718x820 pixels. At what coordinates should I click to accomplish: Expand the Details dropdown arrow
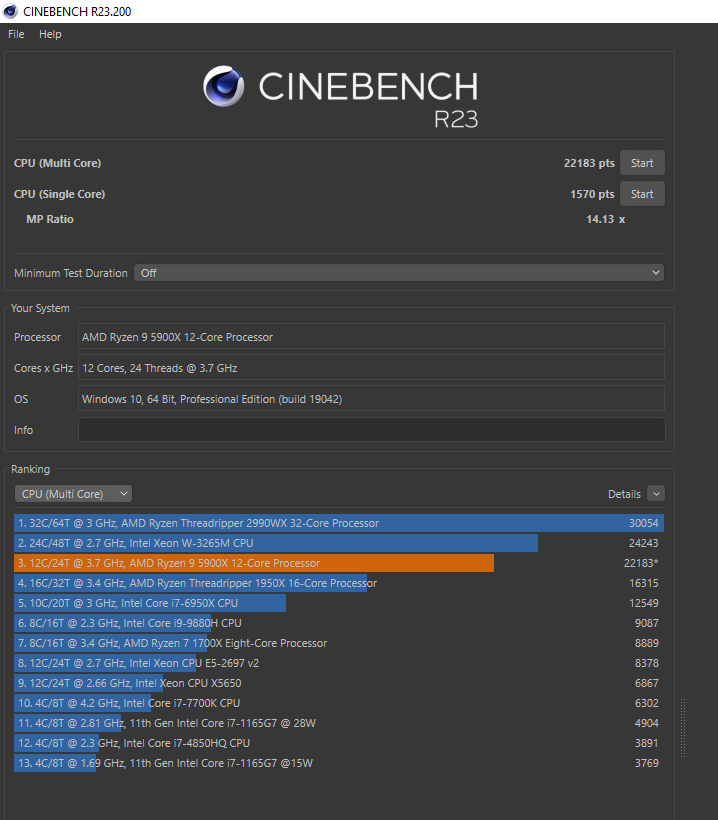pyautogui.click(x=656, y=494)
